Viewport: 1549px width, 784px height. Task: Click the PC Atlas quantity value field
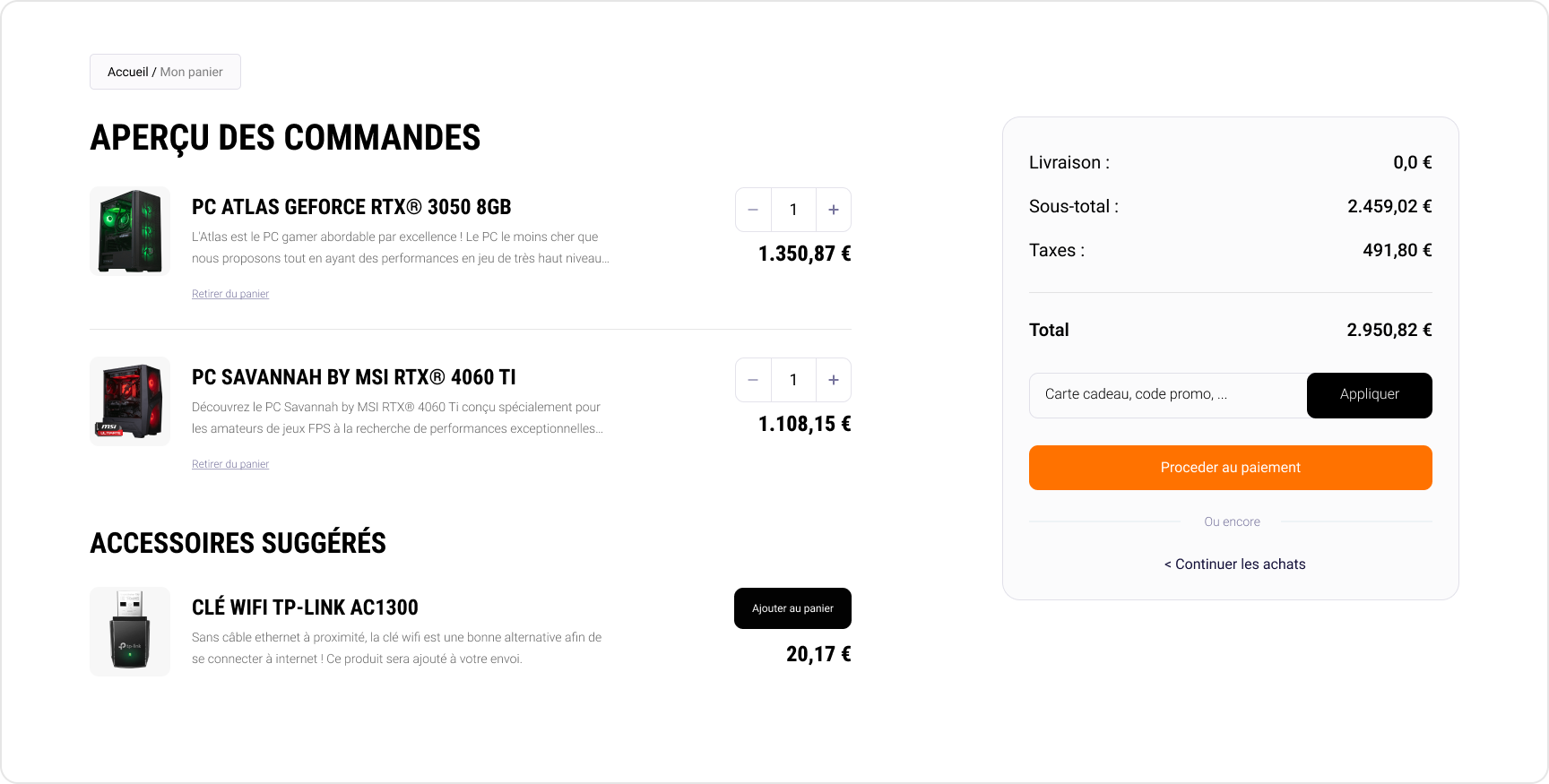point(793,210)
